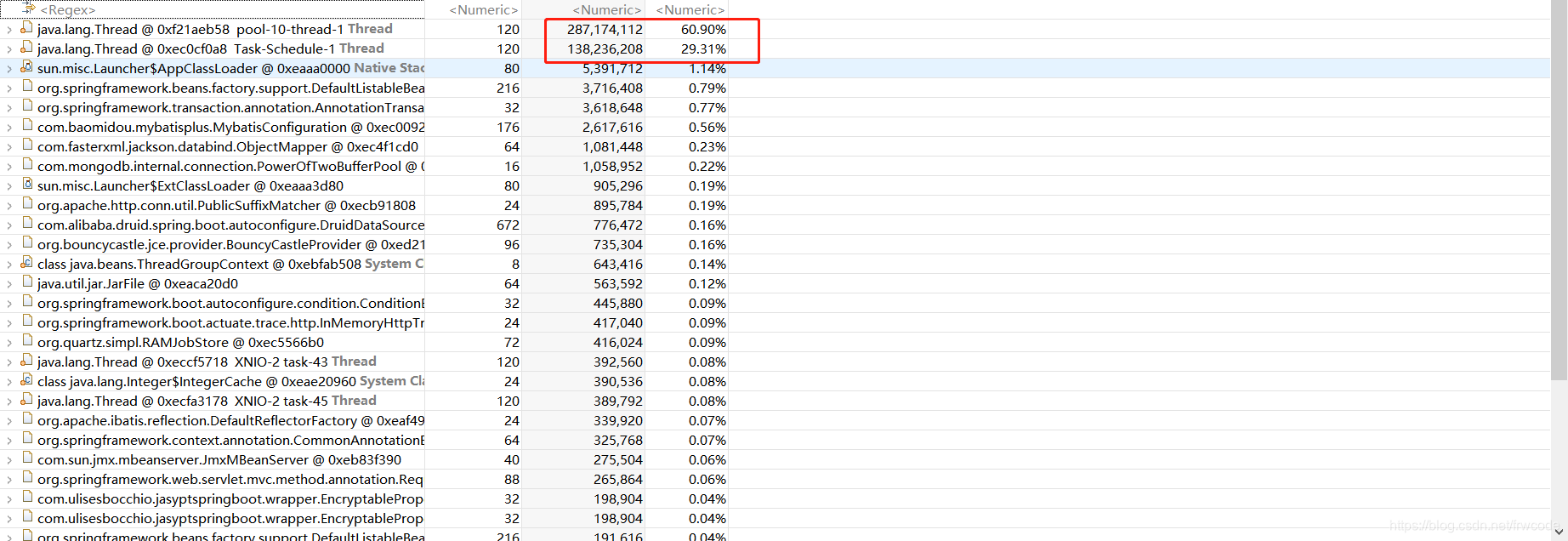The height and width of the screenshot is (541, 1568).
Task: Click the Integer$IntegerCache class icon
Action: click(x=26, y=380)
